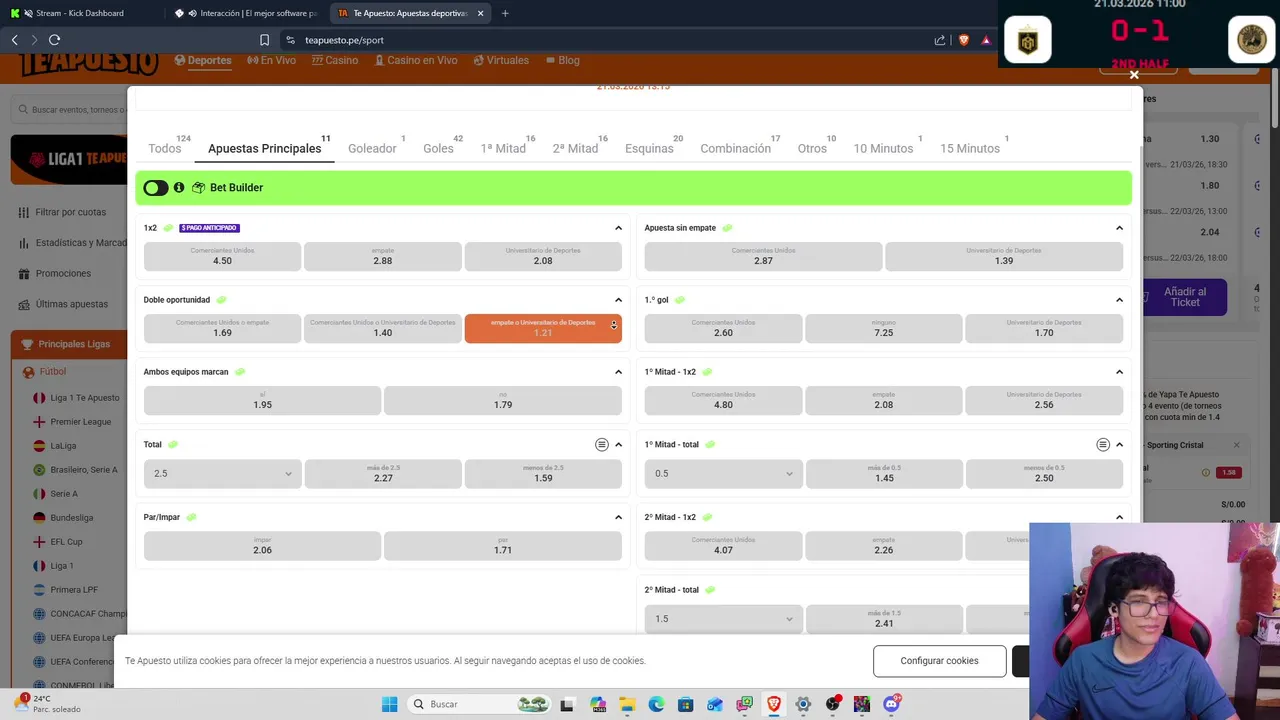Click Configurar cookies button

[x=939, y=661]
